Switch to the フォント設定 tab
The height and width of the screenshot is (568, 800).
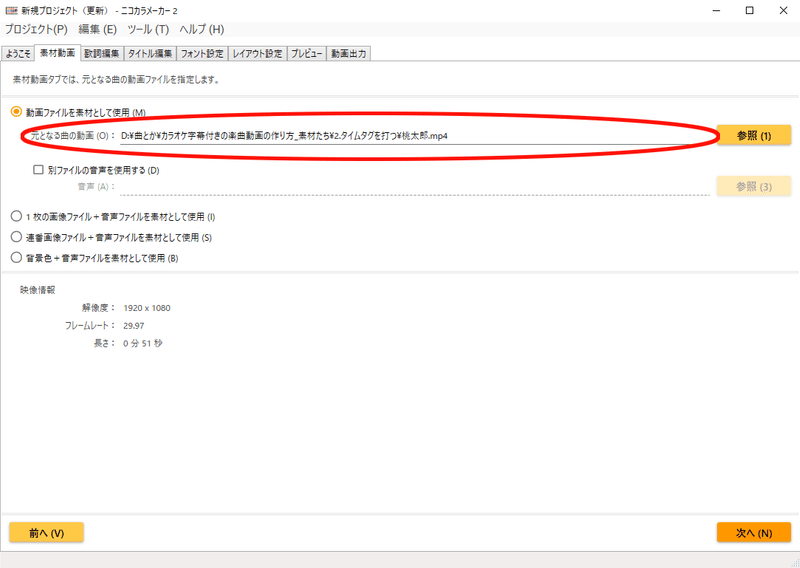point(202,54)
